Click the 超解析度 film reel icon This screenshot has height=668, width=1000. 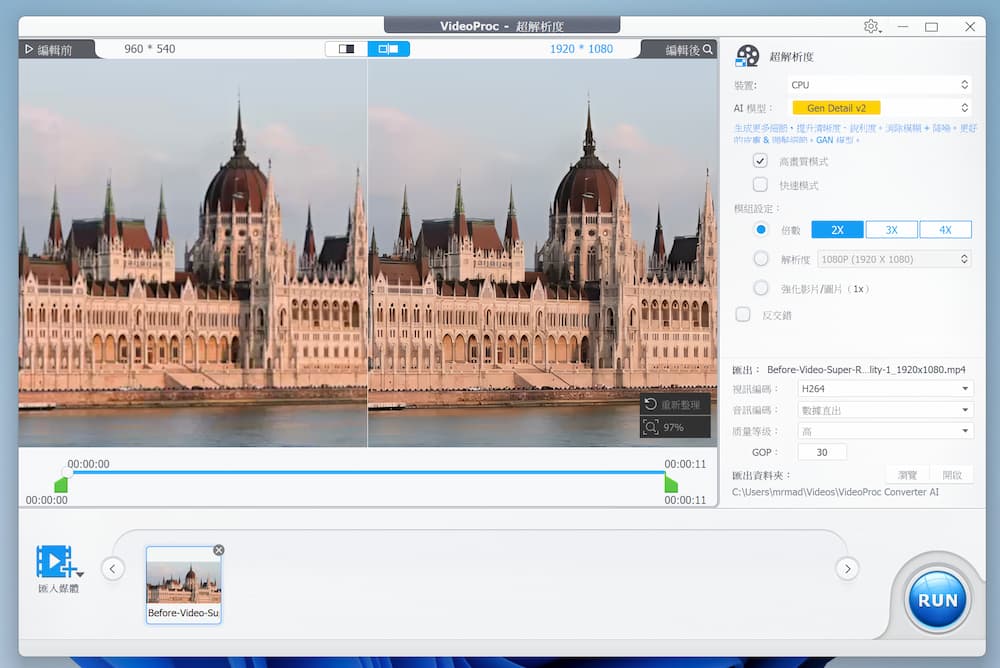pyautogui.click(x=746, y=55)
